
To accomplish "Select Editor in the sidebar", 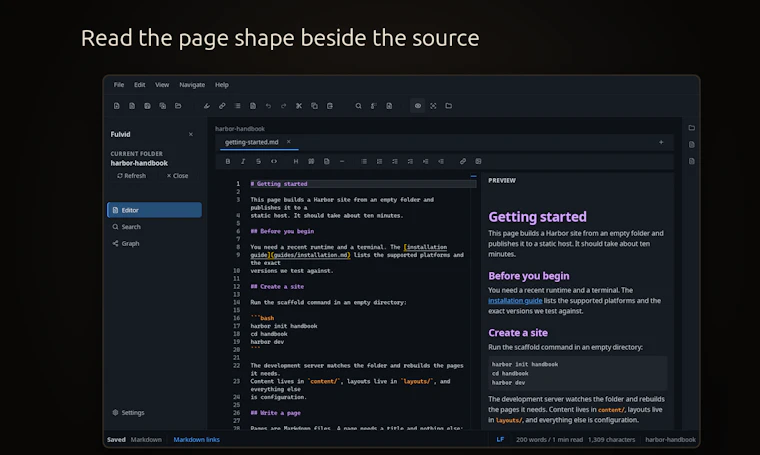I will [154, 210].
